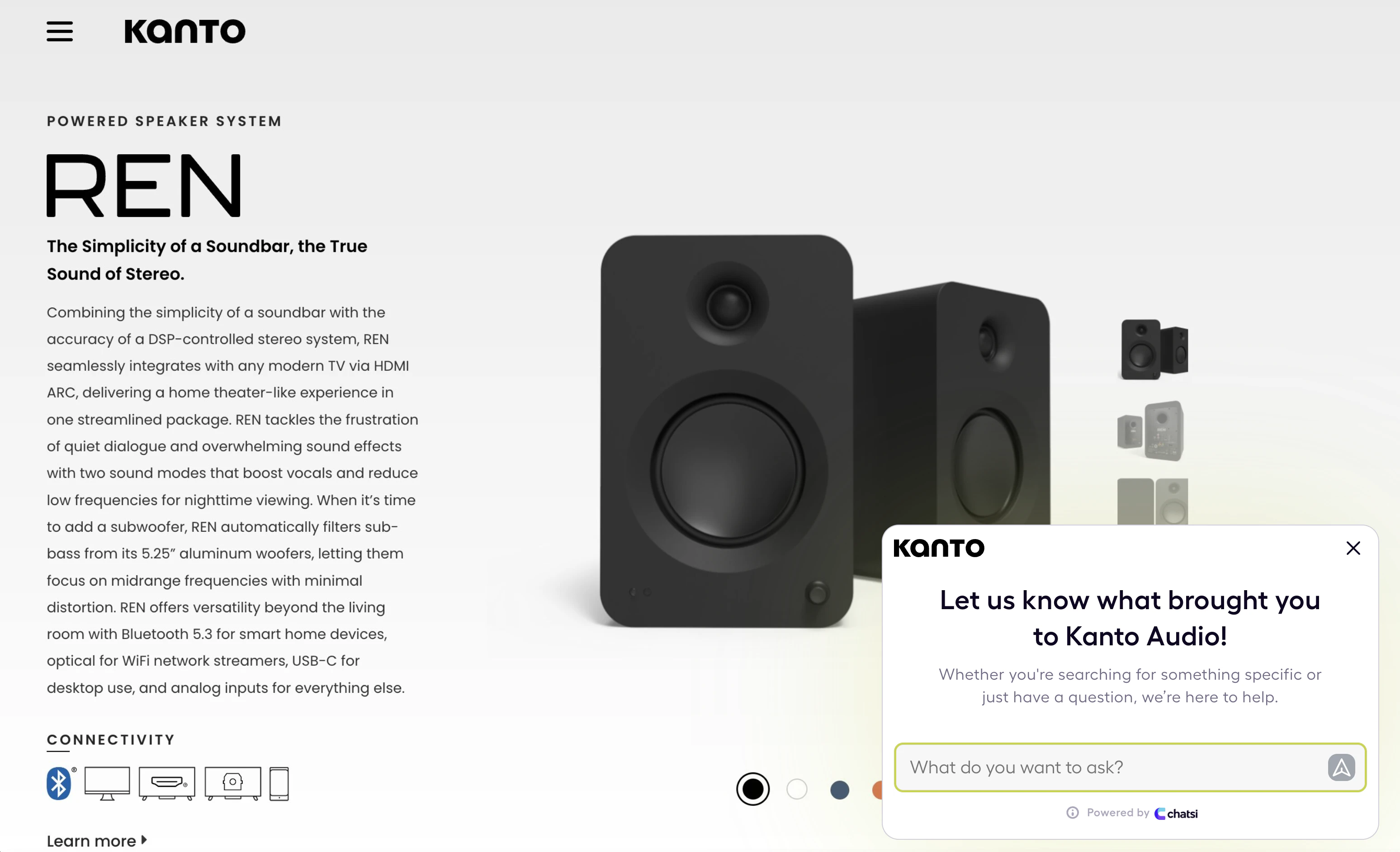Click the Bluetooth connectivity icon
This screenshot has height=852, width=1400.
click(59, 784)
